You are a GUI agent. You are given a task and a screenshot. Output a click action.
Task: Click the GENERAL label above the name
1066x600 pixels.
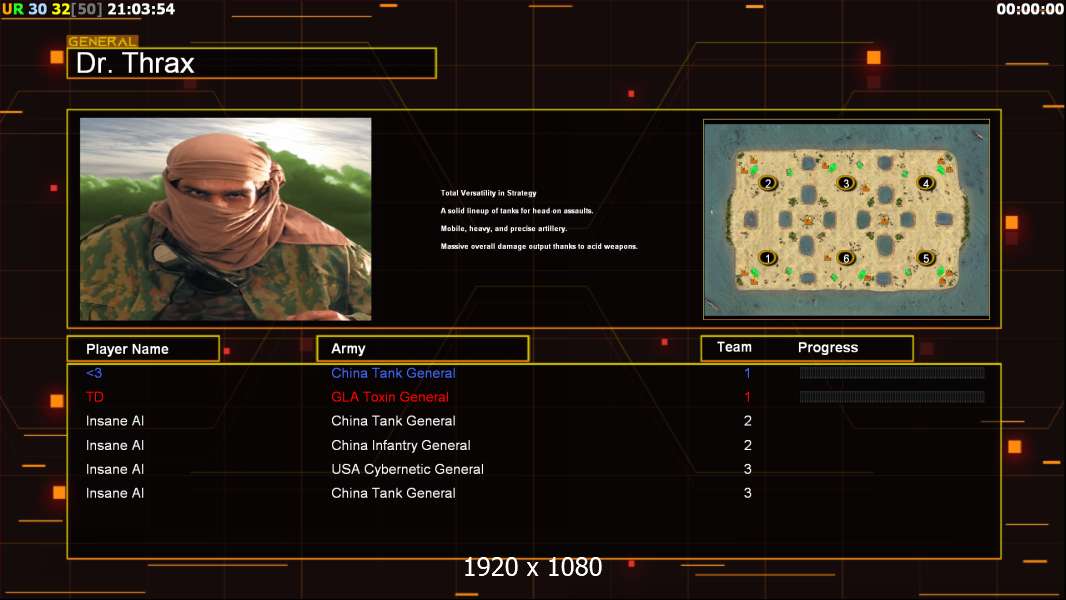click(x=103, y=41)
